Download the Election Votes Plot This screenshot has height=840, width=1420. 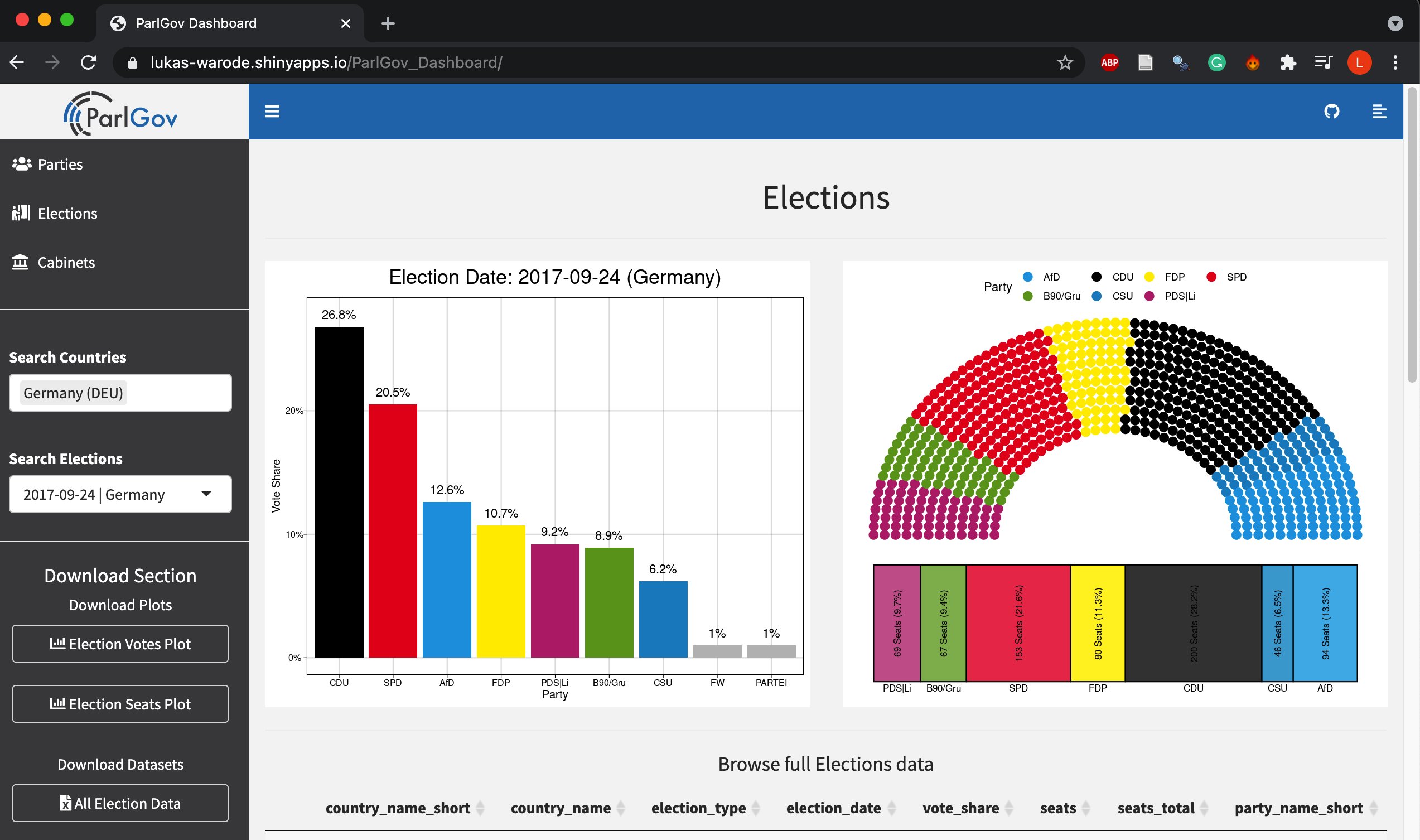(x=120, y=644)
